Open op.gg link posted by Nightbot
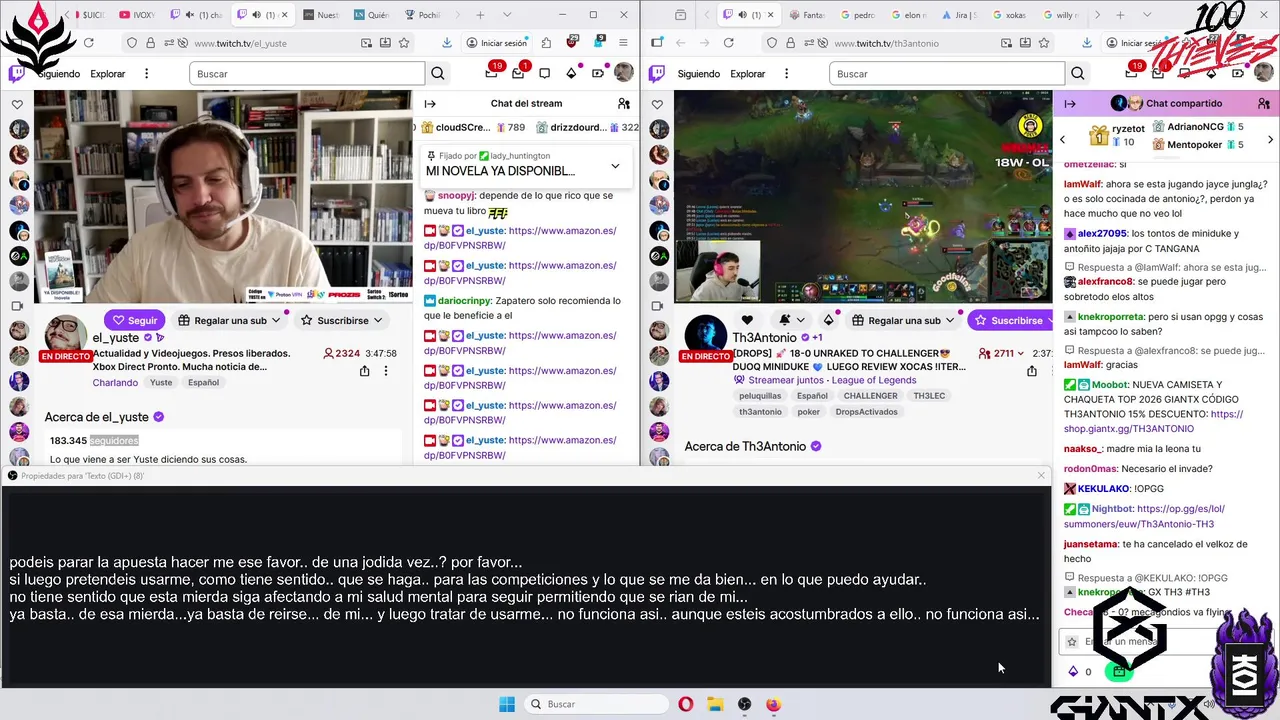 tap(1145, 516)
